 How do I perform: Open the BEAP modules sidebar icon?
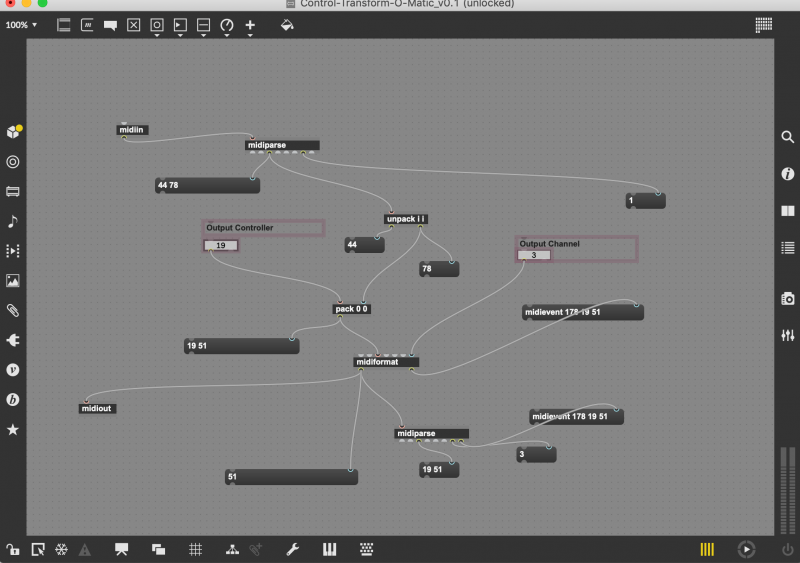point(13,399)
